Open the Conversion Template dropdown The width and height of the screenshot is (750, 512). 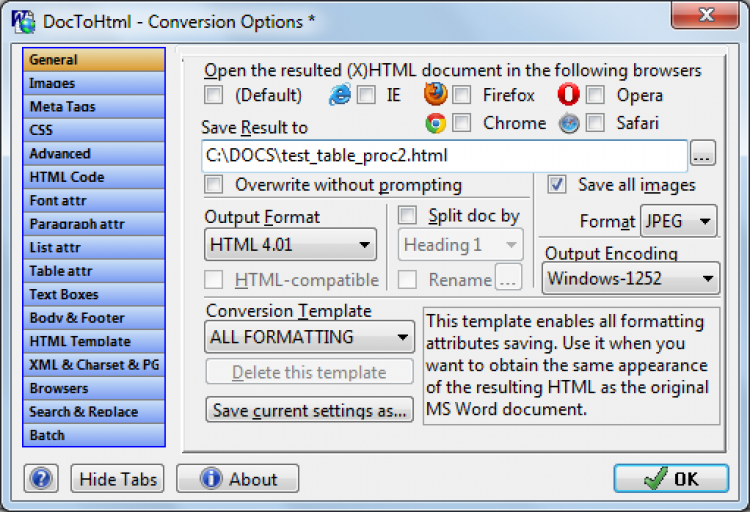tap(309, 337)
